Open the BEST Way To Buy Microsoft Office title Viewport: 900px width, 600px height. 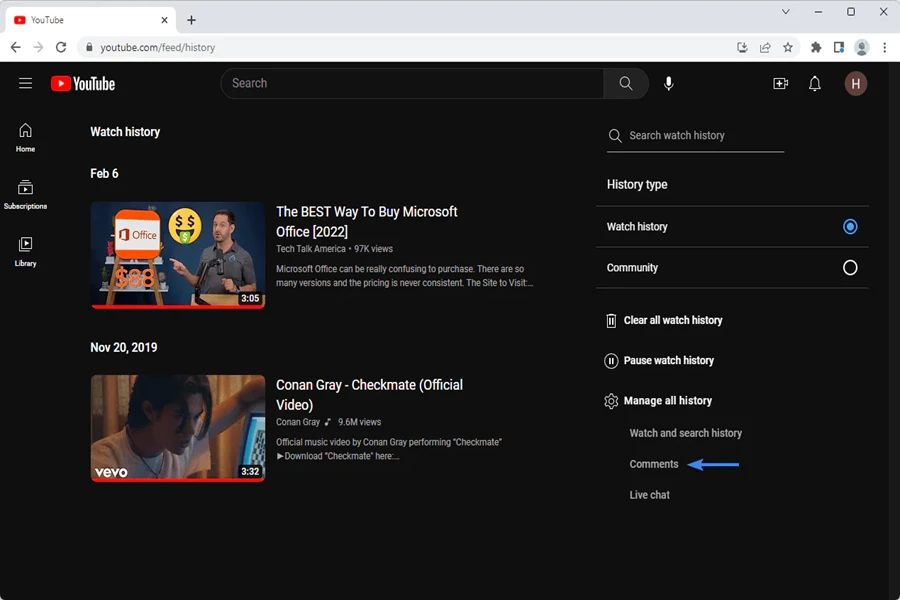(x=367, y=222)
